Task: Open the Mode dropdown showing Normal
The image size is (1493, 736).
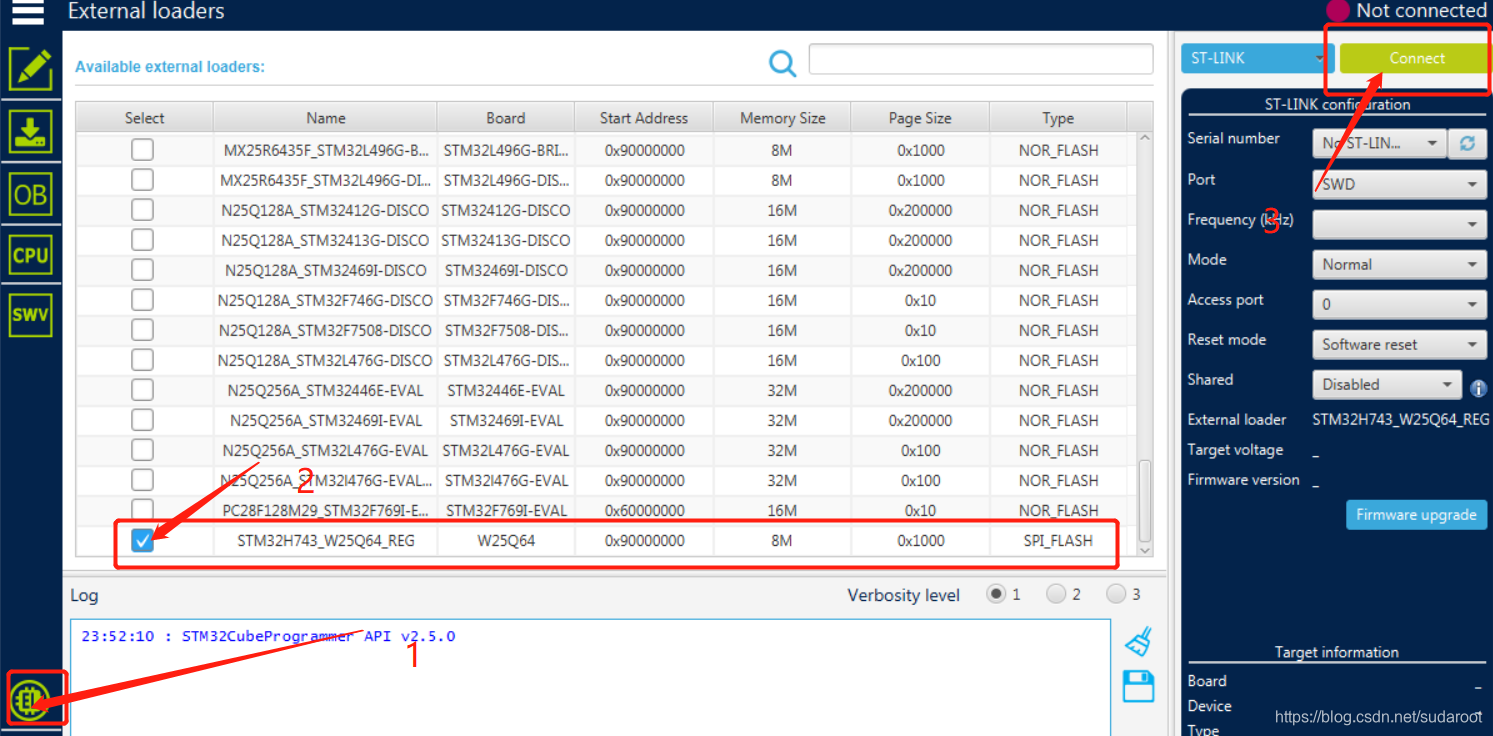Action: pyautogui.click(x=1399, y=264)
